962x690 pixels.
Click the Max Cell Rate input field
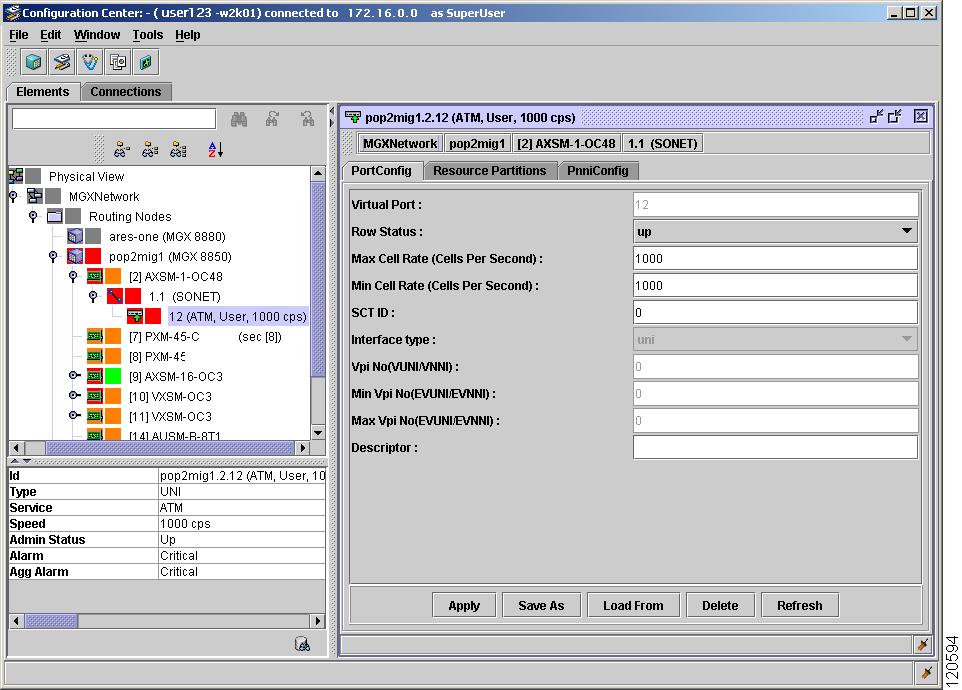[x=775, y=258]
